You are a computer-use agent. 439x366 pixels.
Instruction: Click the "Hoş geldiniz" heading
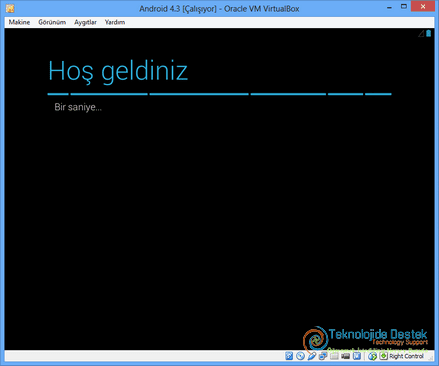[x=118, y=71]
